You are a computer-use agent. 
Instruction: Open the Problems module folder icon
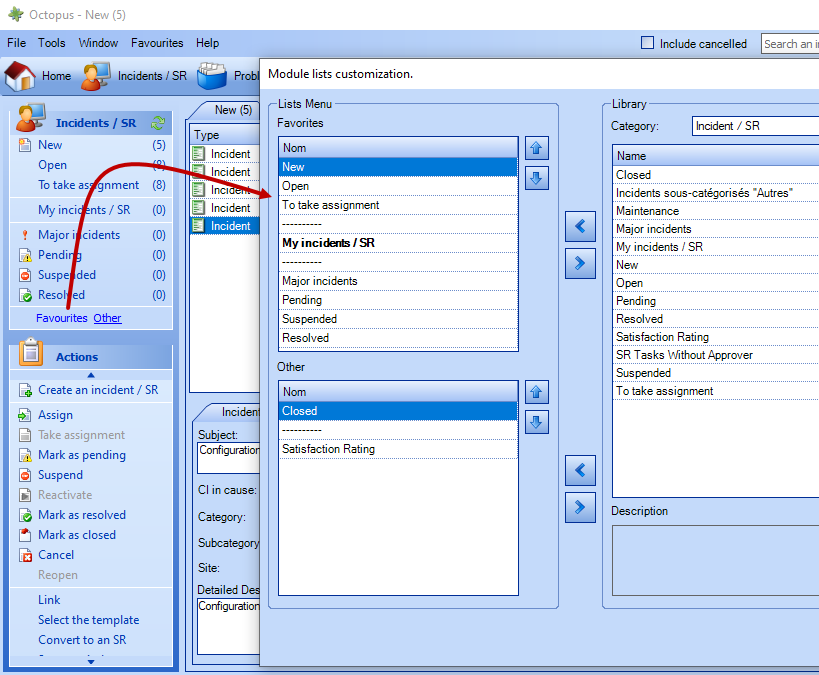212,76
